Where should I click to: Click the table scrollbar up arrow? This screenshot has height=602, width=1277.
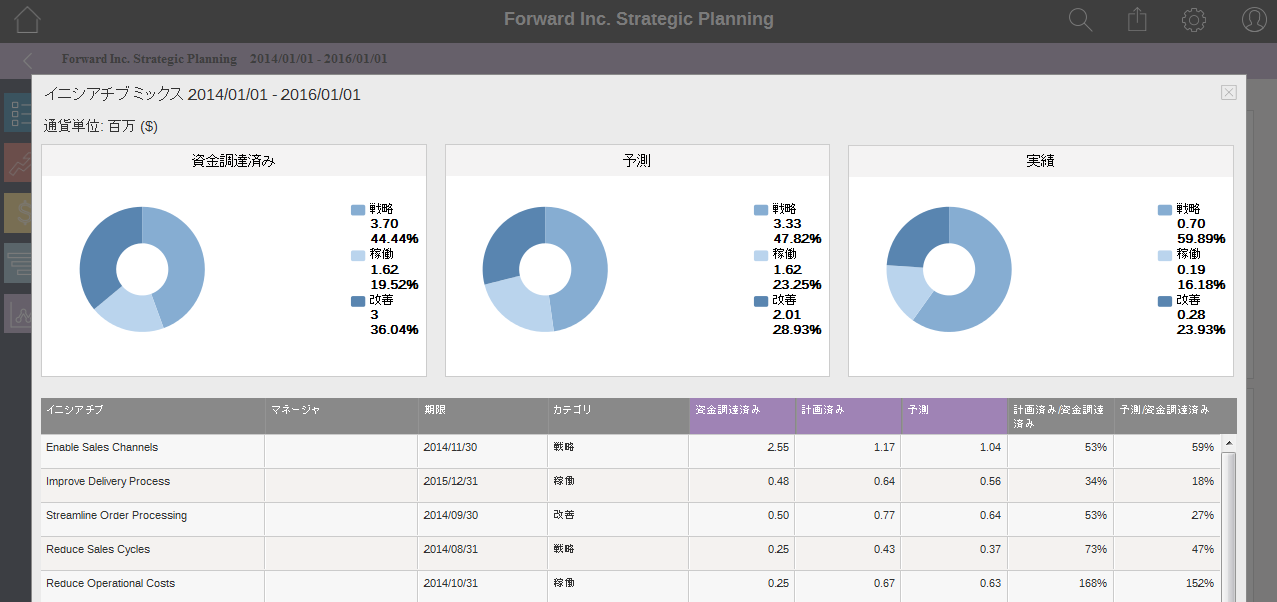pyautogui.click(x=1229, y=442)
